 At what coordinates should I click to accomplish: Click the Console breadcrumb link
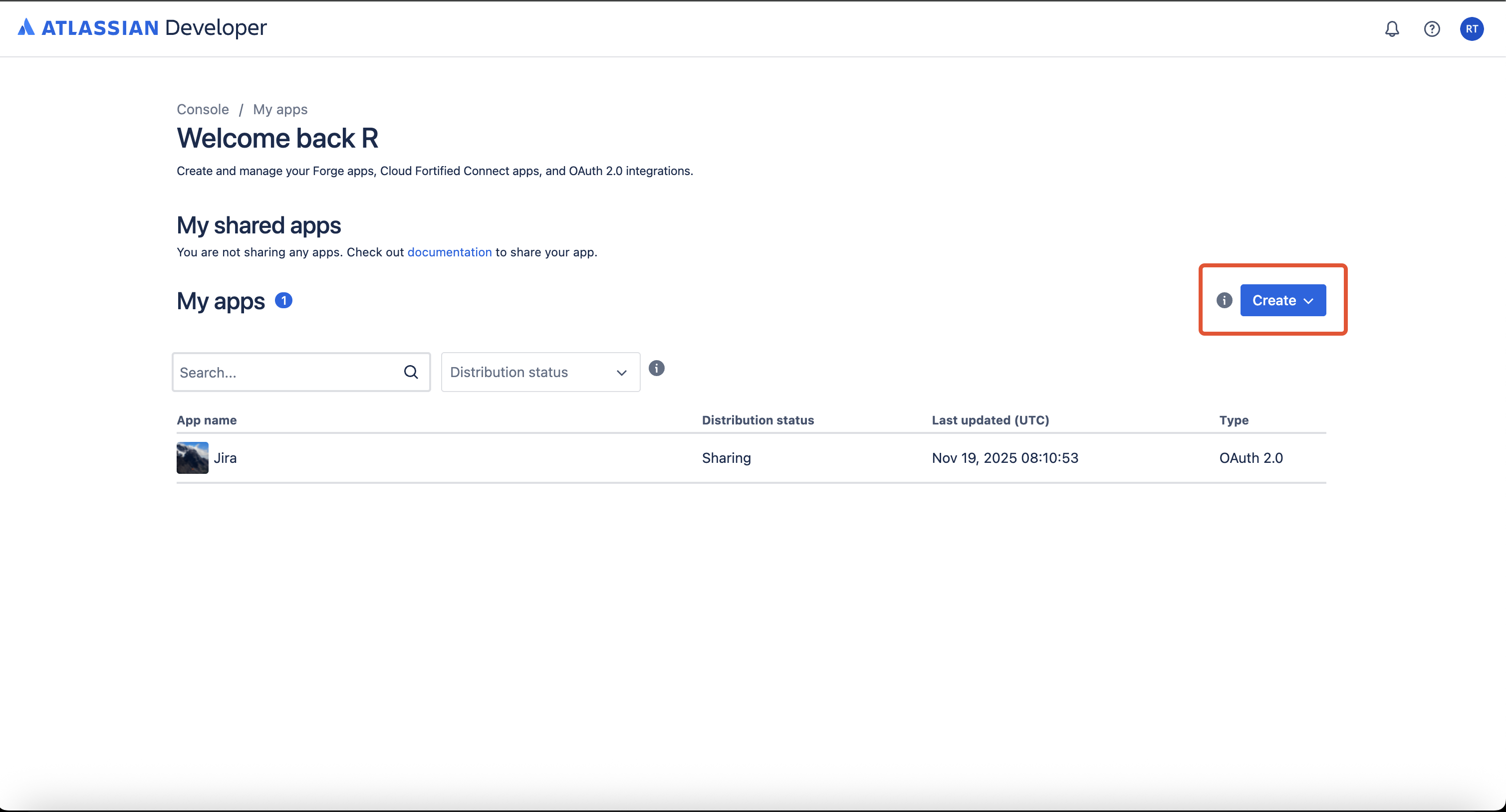202,109
